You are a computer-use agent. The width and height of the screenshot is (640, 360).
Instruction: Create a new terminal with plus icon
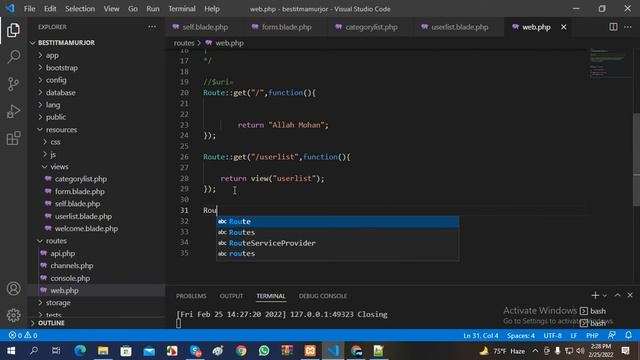(595, 295)
